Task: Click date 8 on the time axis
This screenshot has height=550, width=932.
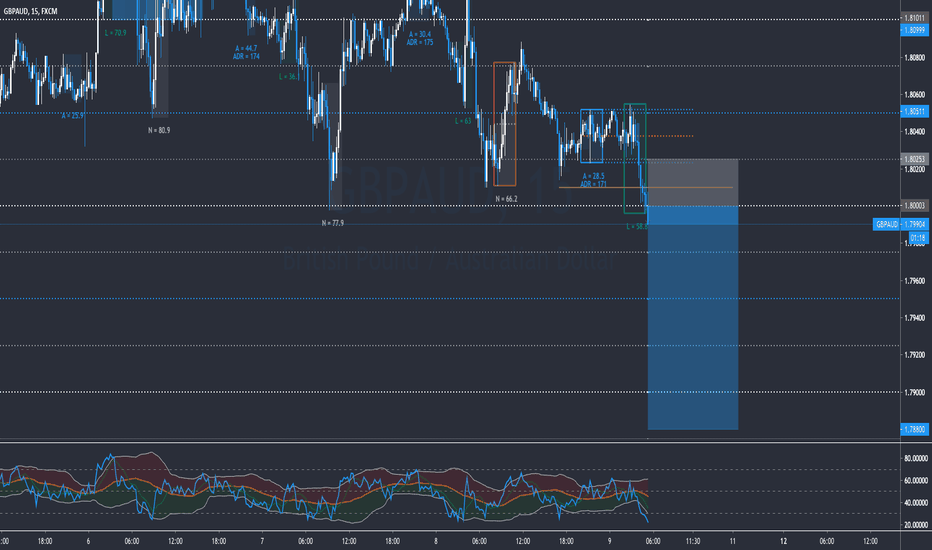Action: pos(436,541)
